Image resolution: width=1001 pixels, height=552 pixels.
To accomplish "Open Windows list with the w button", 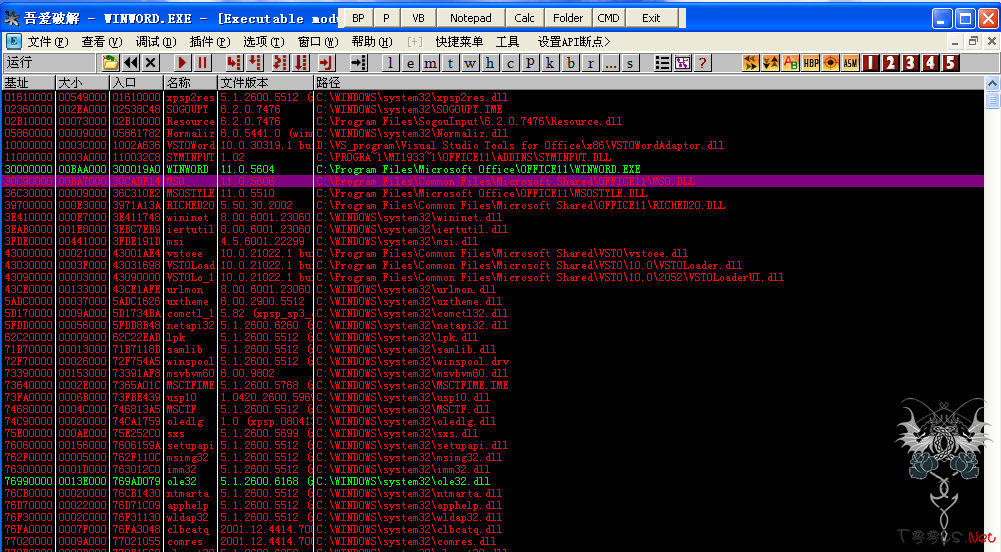I will 470,63.
